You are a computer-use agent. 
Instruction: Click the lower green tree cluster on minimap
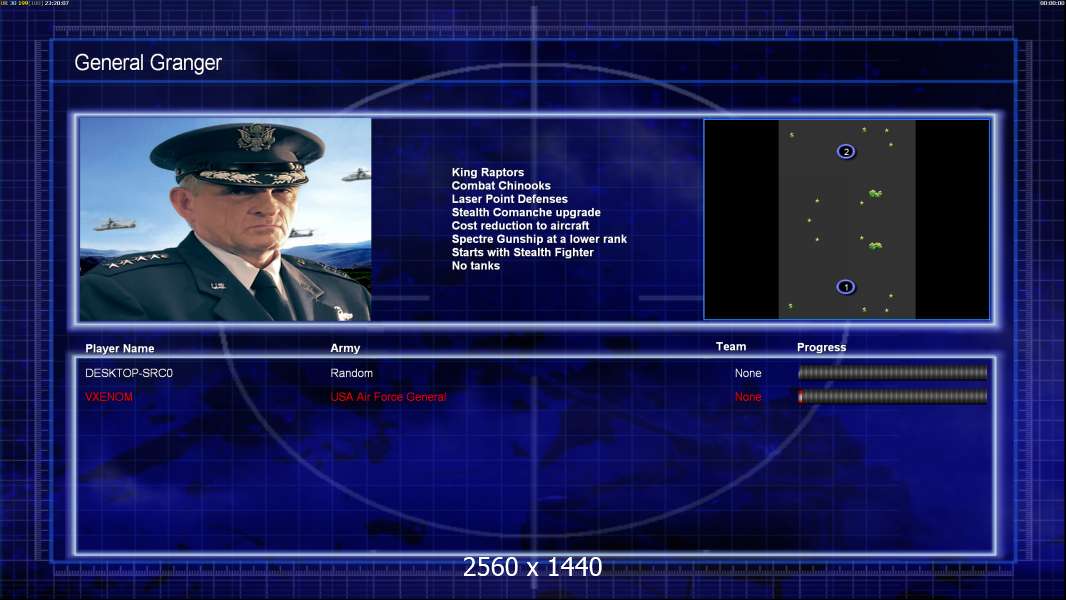pyautogui.click(x=875, y=246)
